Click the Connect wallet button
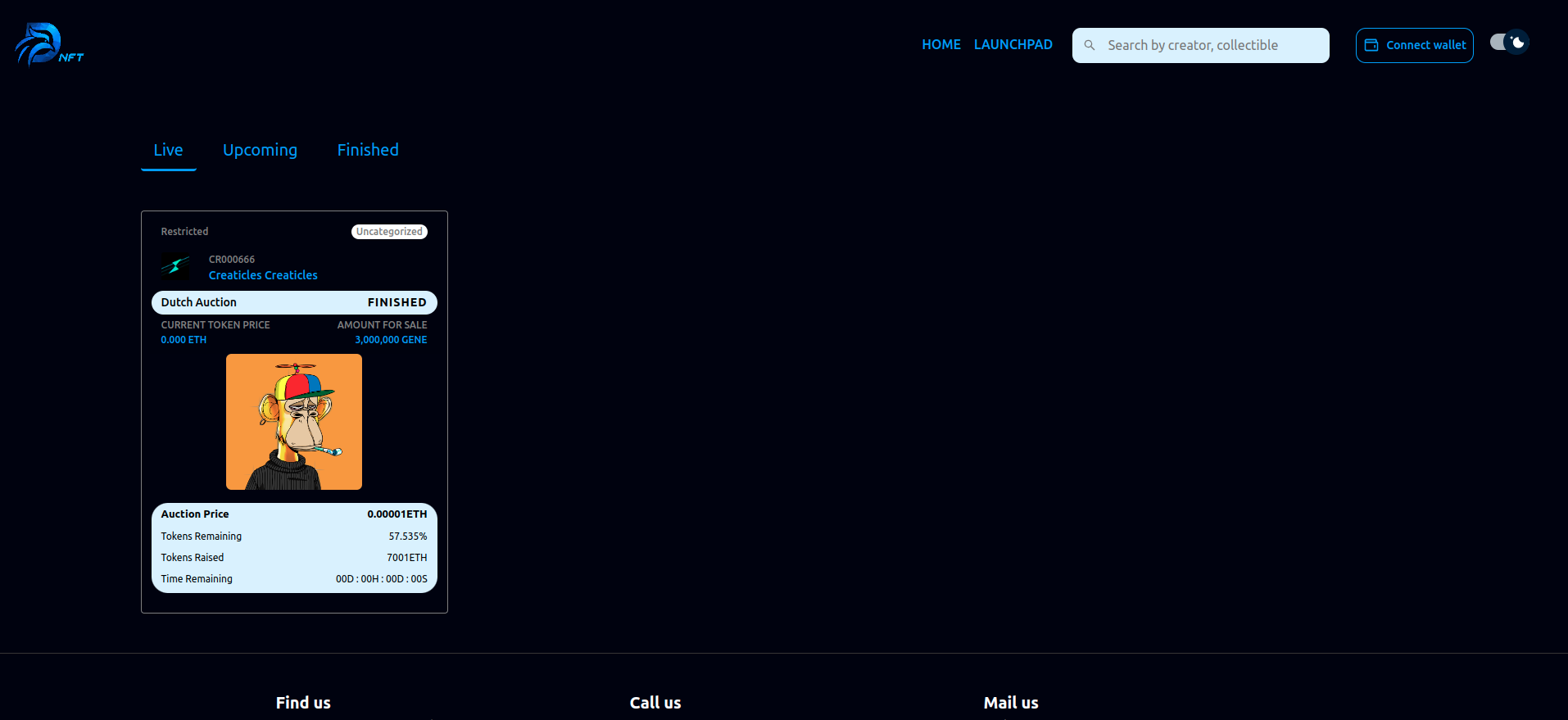The image size is (1568, 720). 1415,45
